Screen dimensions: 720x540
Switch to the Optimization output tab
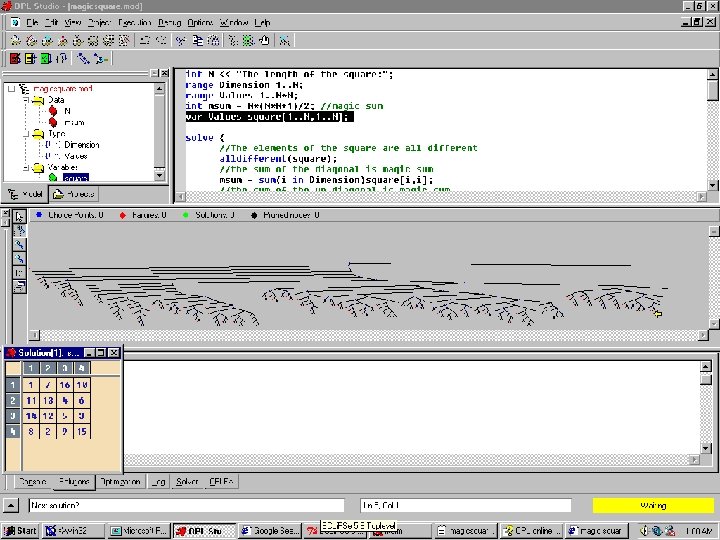pyautogui.click(x=119, y=481)
